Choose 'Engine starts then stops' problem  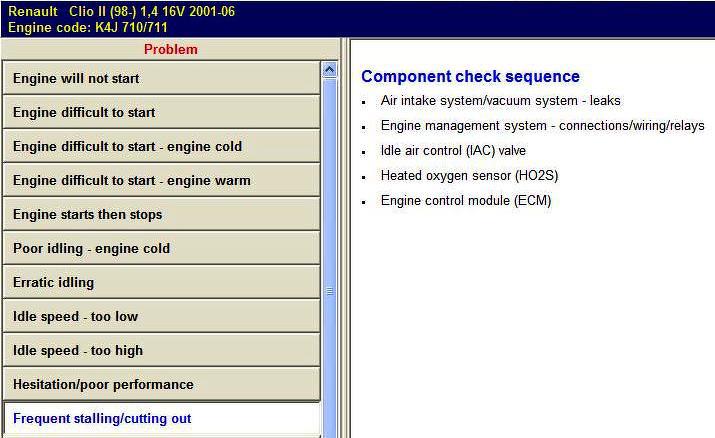click(x=161, y=214)
